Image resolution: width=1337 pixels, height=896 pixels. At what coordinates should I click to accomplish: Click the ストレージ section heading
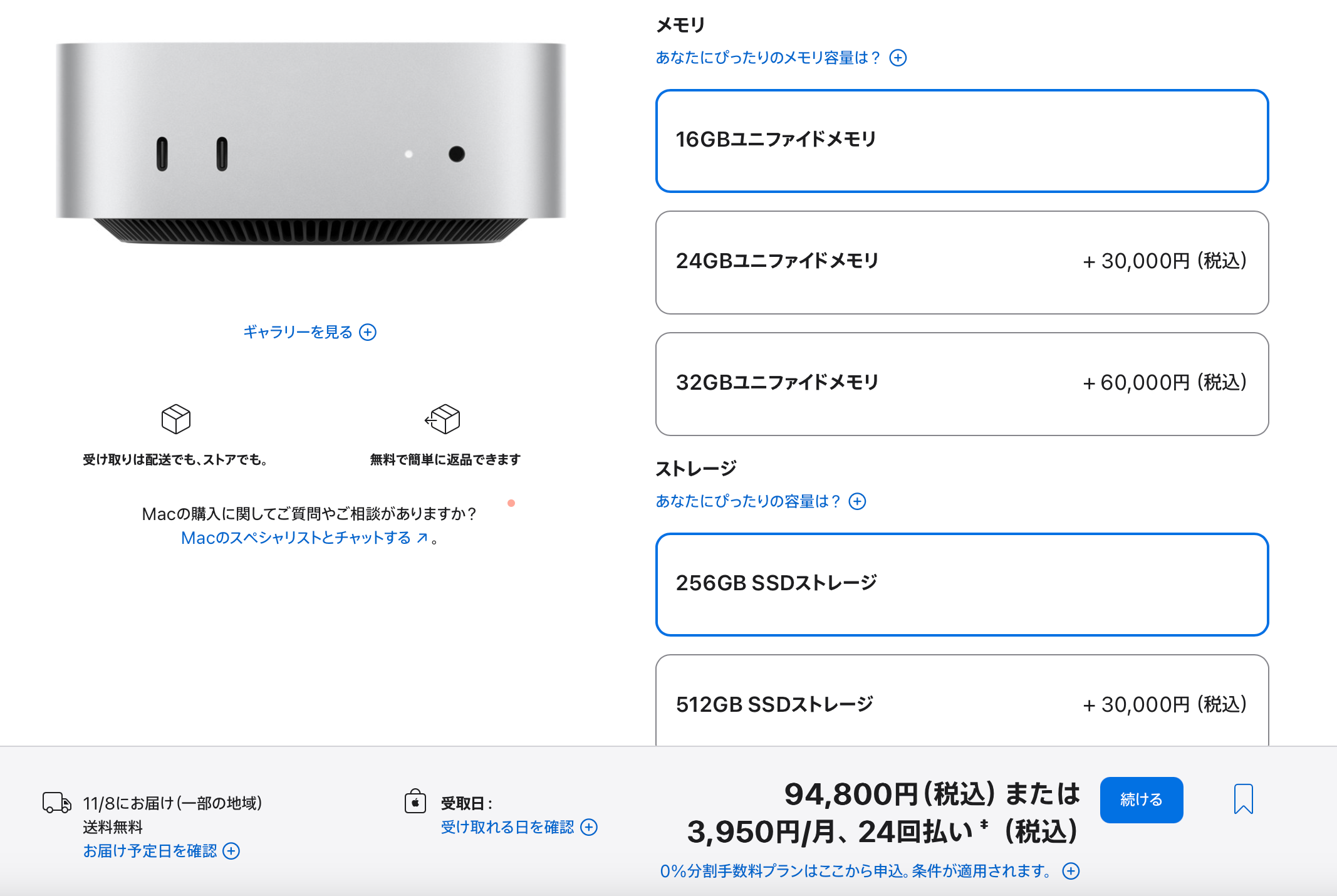(x=696, y=468)
